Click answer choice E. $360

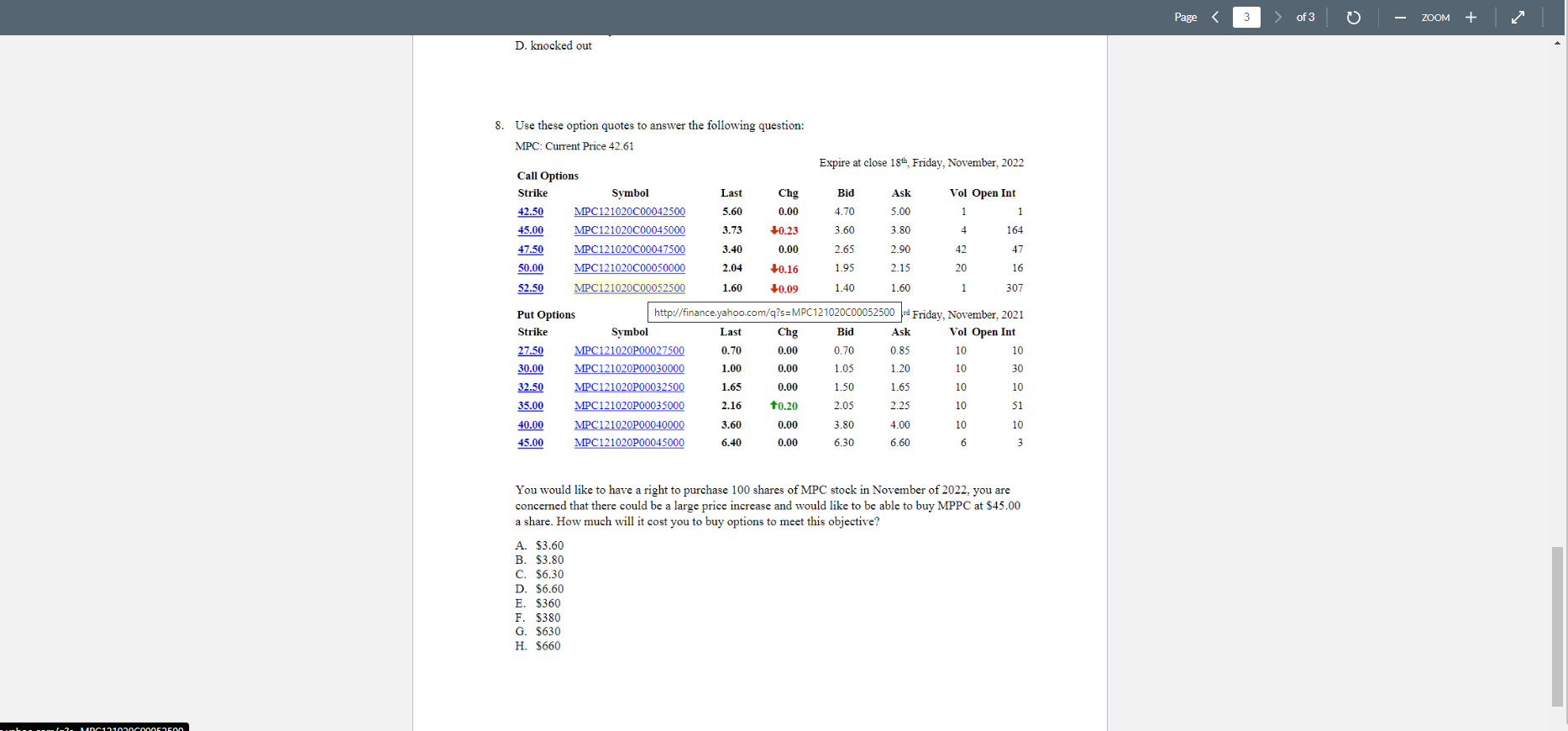pyautogui.click(x=538, y=603)
